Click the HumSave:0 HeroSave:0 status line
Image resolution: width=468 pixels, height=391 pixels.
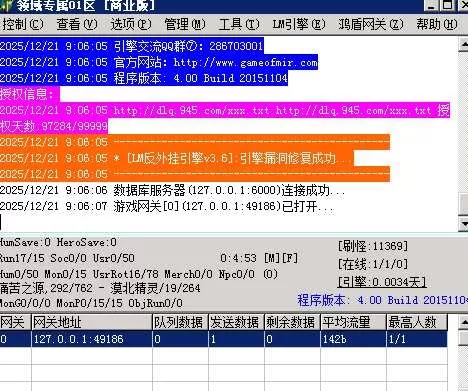click(58, 242)
